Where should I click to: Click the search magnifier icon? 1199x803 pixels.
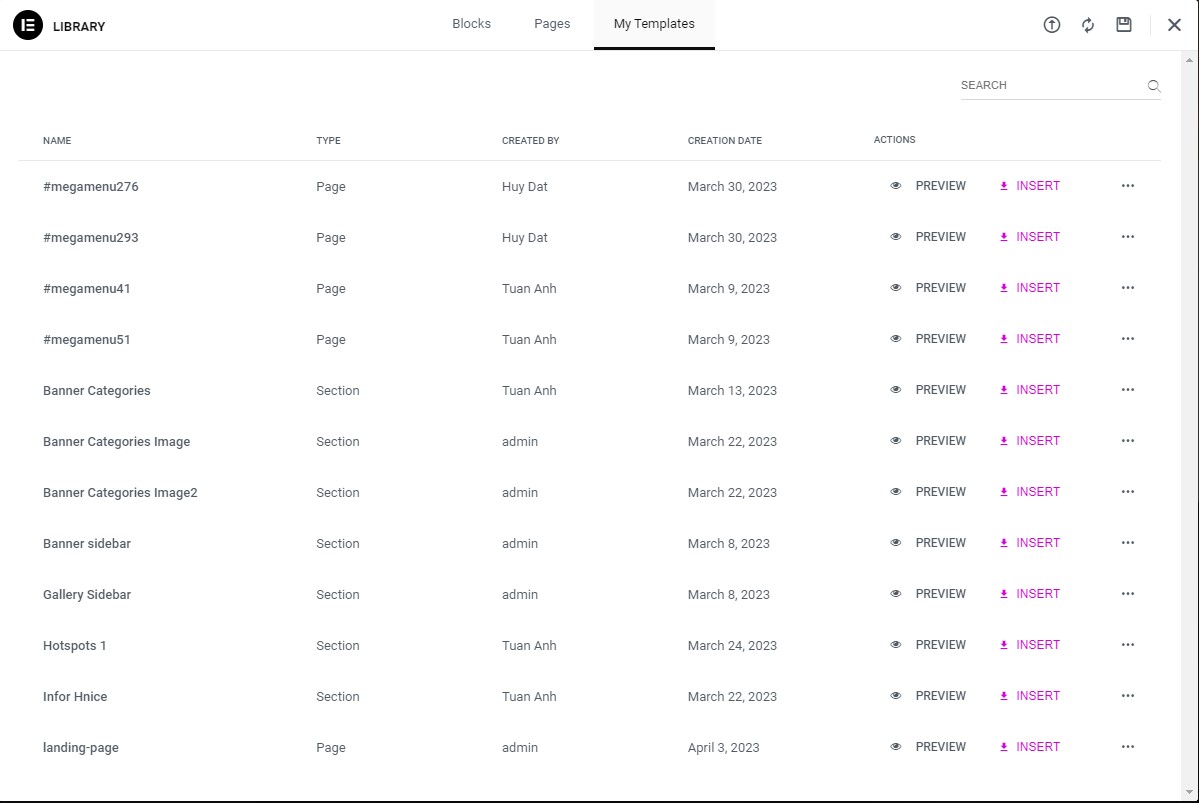1154,86
